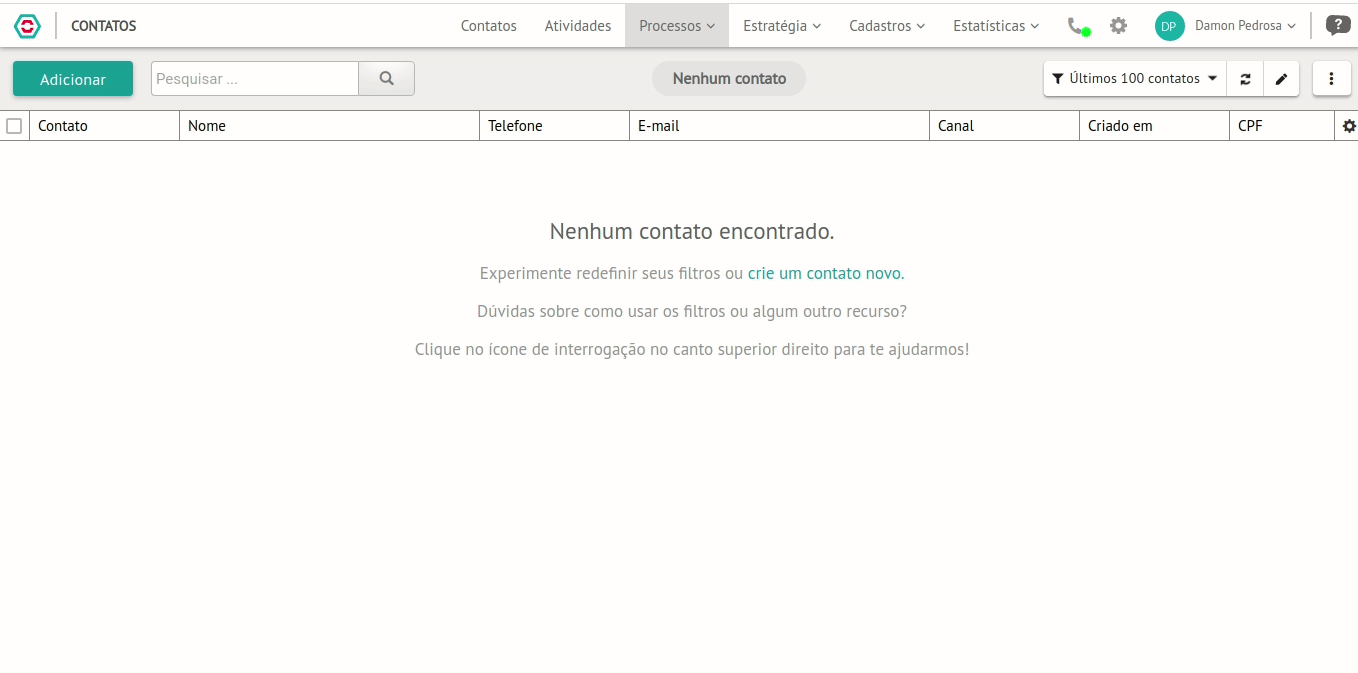Open help question mark icon

click(x=1337, y=26)
